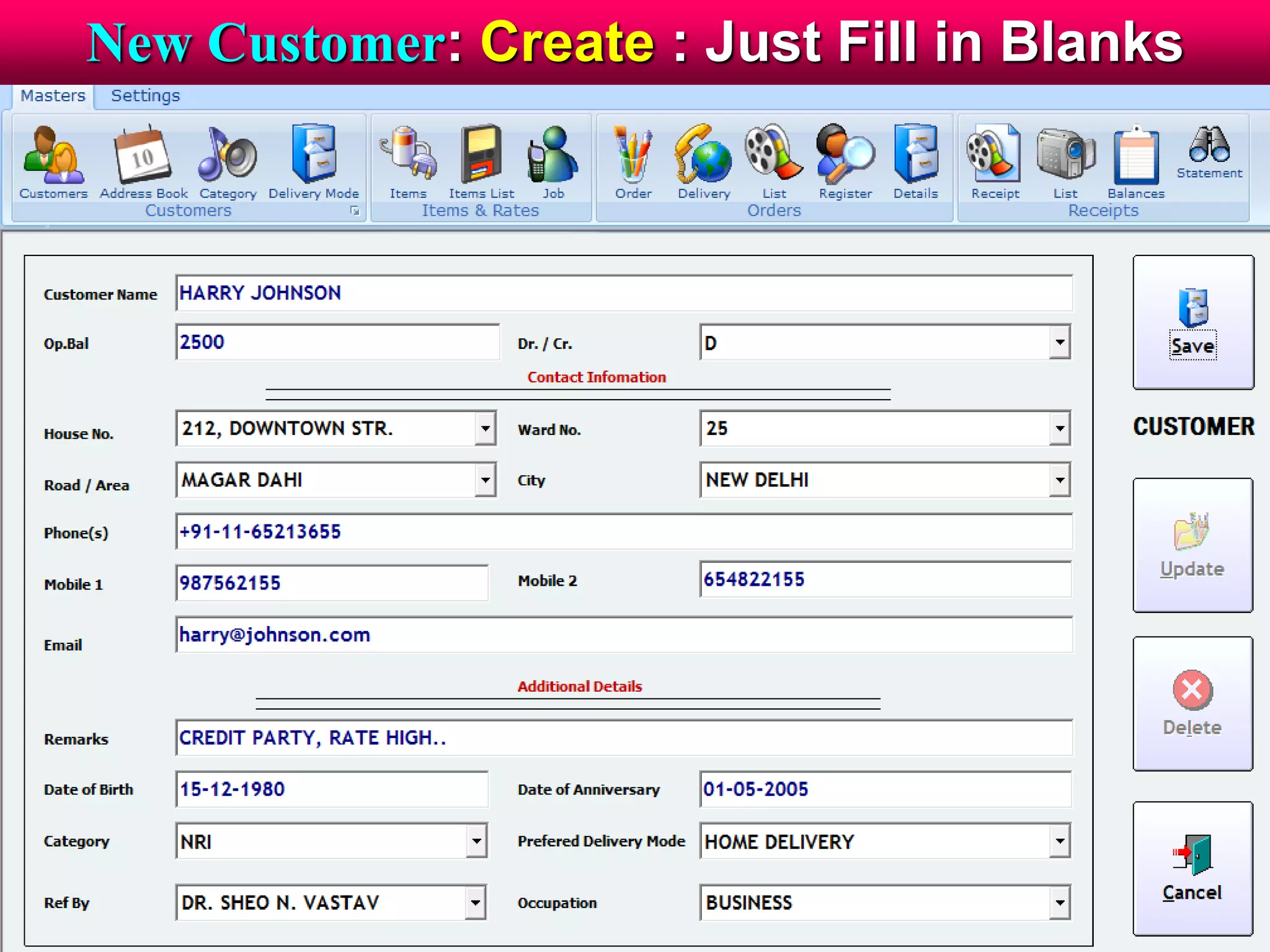Click the Cancel button
The height and width of the screenshot is (952, 1270).
[x=1192, y=868]
